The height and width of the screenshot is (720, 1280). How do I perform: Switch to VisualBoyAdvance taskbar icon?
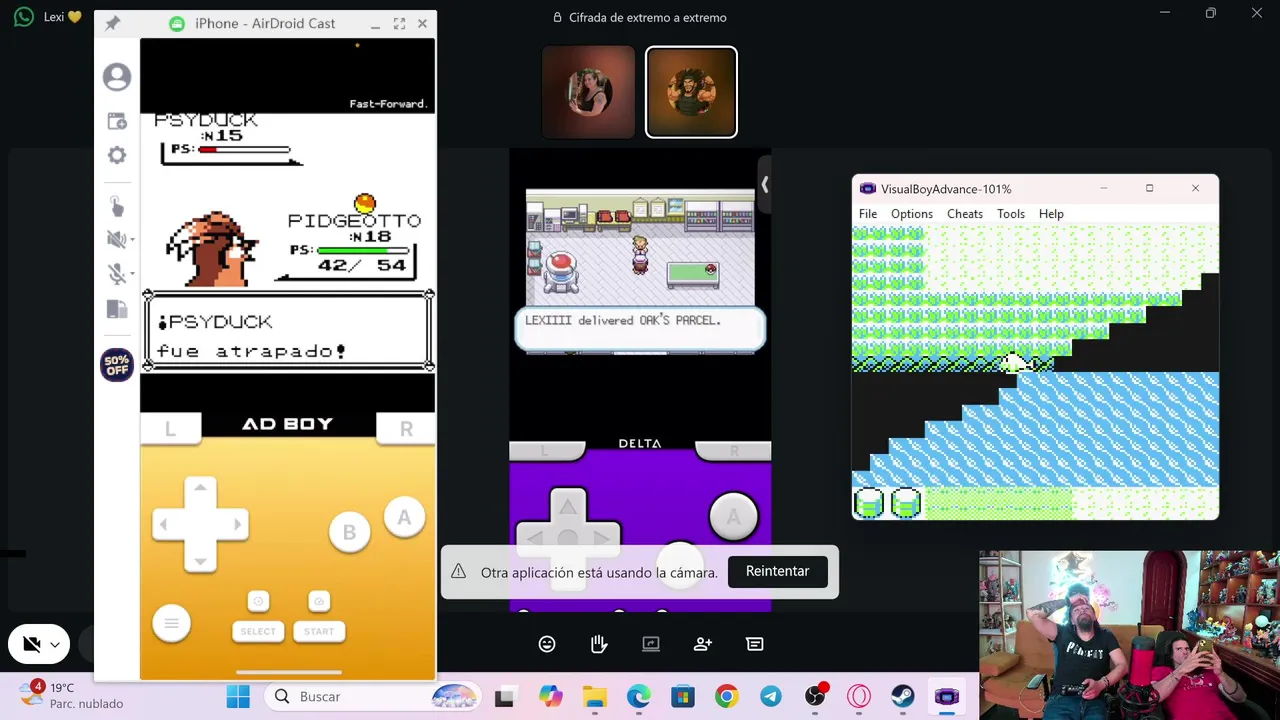[947, 697]
